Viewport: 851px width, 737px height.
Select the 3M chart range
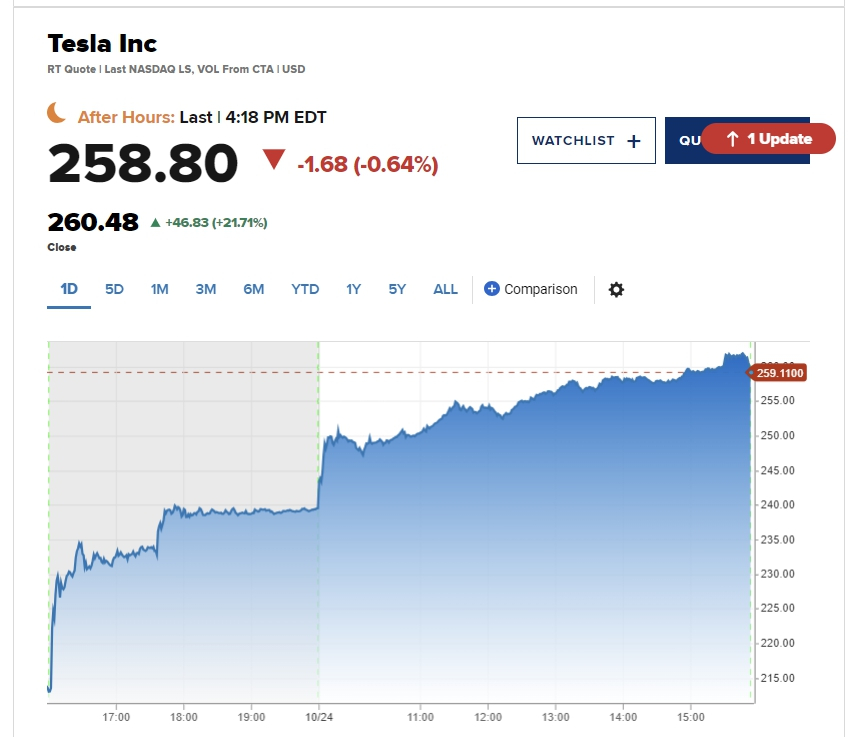[x=206, y=289]
